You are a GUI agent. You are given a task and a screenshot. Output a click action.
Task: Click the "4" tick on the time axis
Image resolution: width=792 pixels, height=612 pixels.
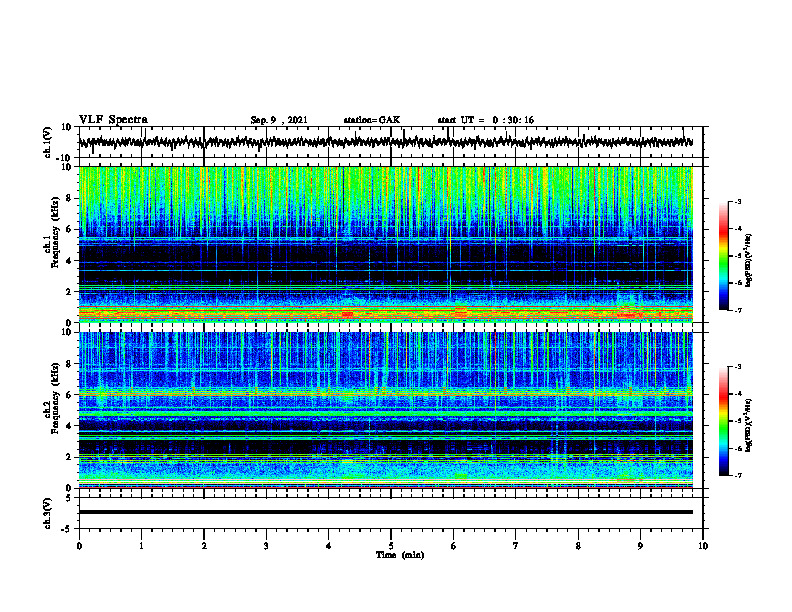pyautogui.click(x=329, y=546)
